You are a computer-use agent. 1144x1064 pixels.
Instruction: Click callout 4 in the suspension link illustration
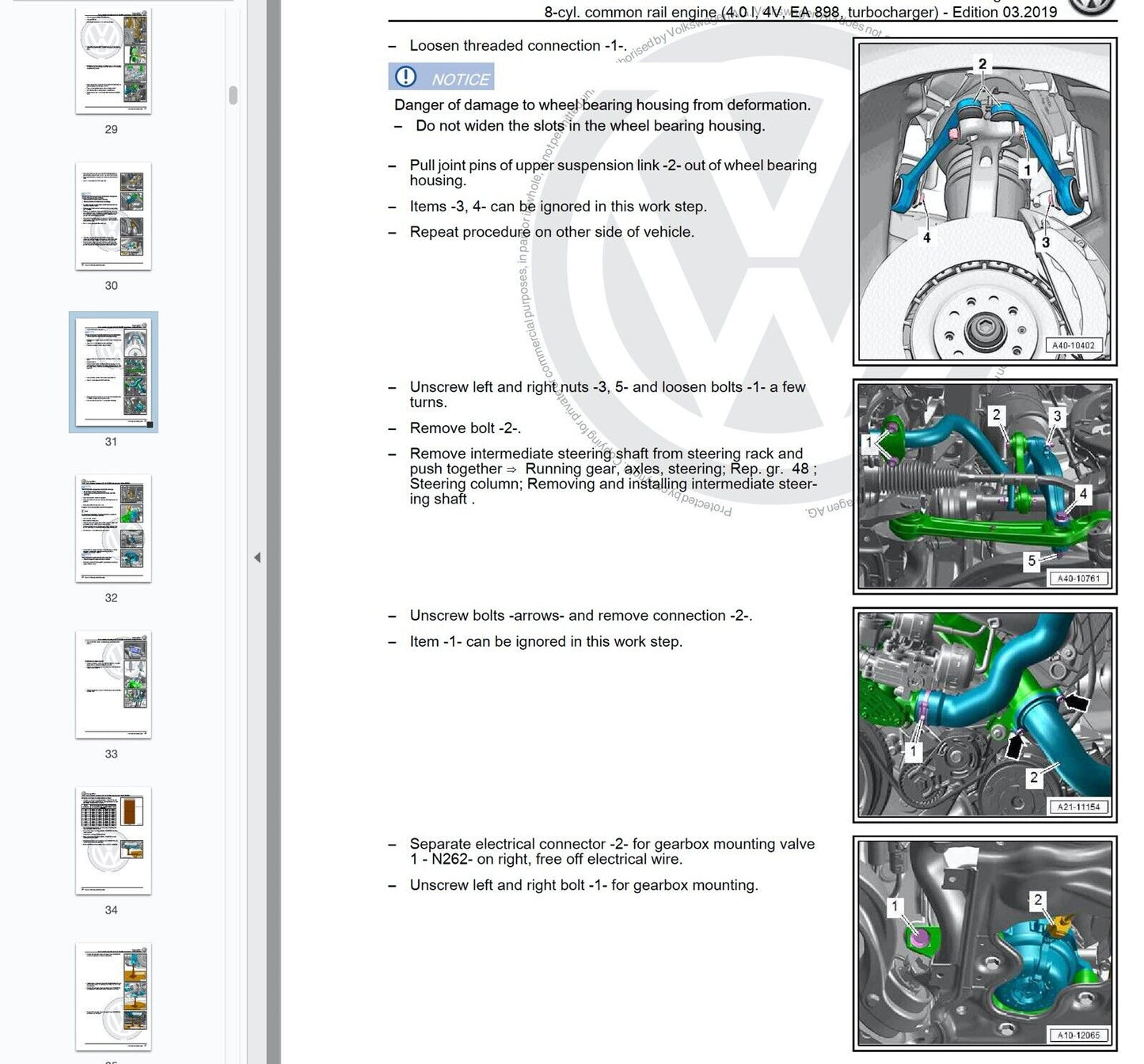point(926,237)
